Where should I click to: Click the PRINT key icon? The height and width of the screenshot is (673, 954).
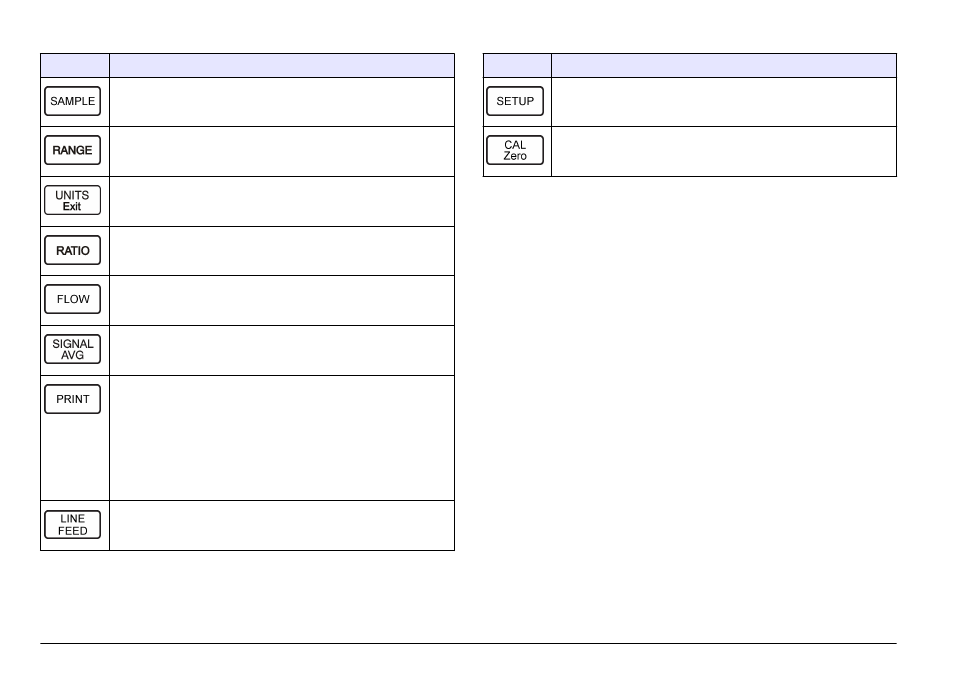(x=72, y=399)
